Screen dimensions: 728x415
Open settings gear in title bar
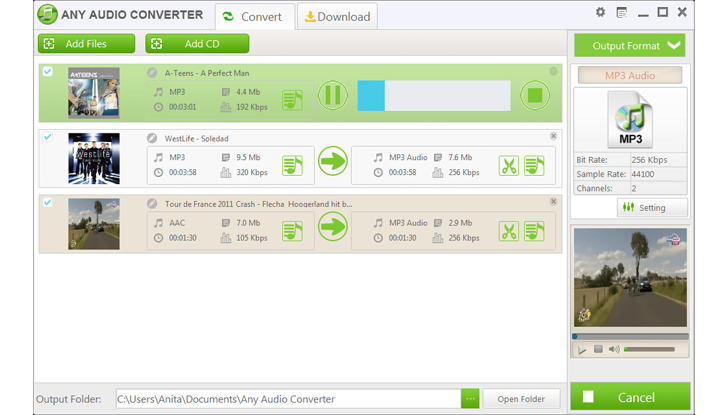600,12
